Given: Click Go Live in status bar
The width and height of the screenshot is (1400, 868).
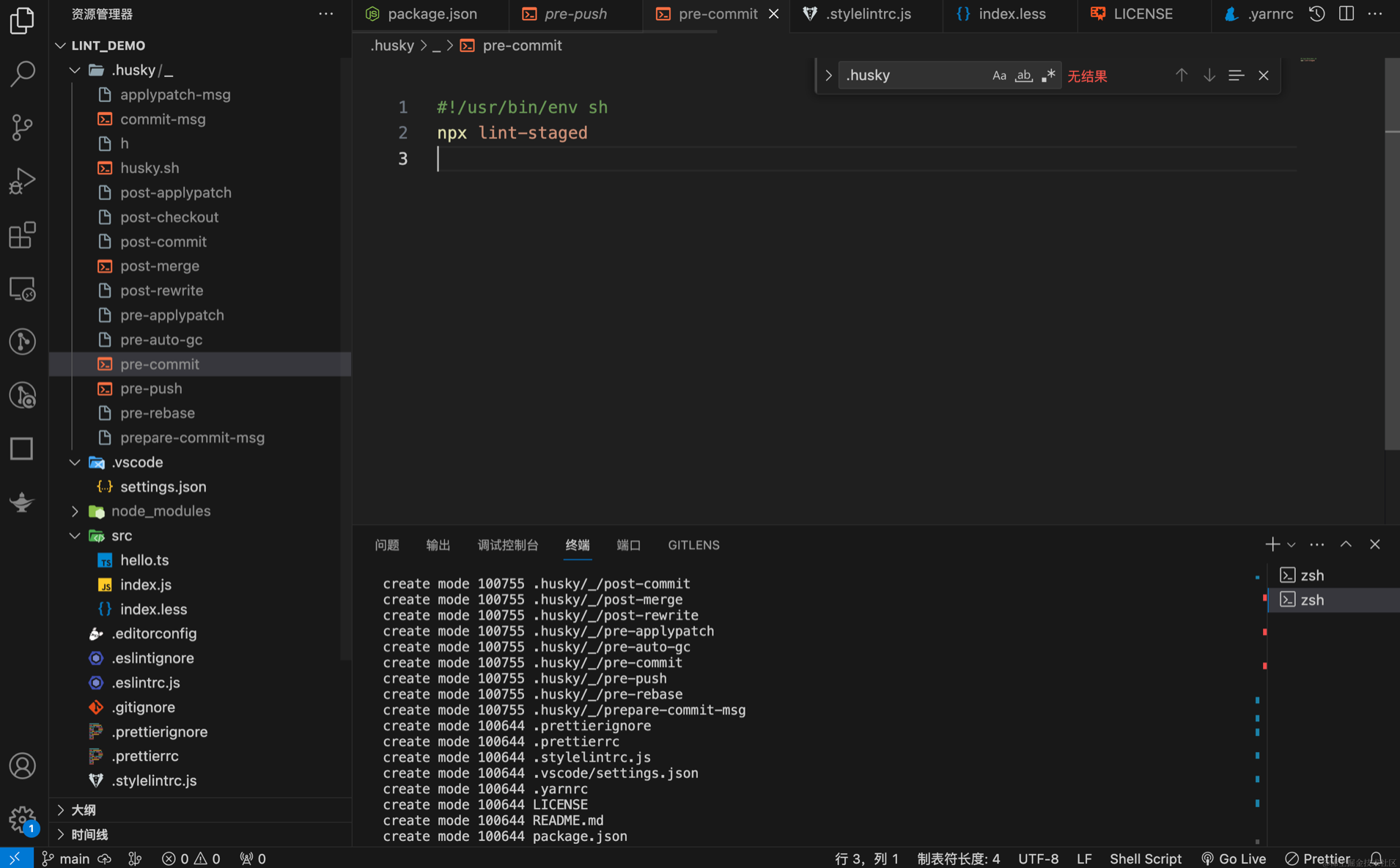Looking at the screenshot, I should click(1234, 858).
